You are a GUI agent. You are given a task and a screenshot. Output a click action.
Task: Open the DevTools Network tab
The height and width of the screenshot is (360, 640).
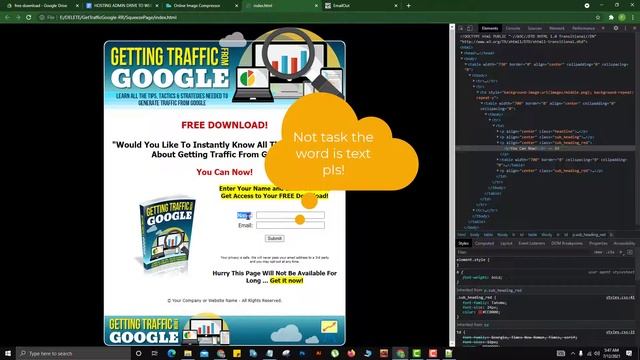pos(557,28)
